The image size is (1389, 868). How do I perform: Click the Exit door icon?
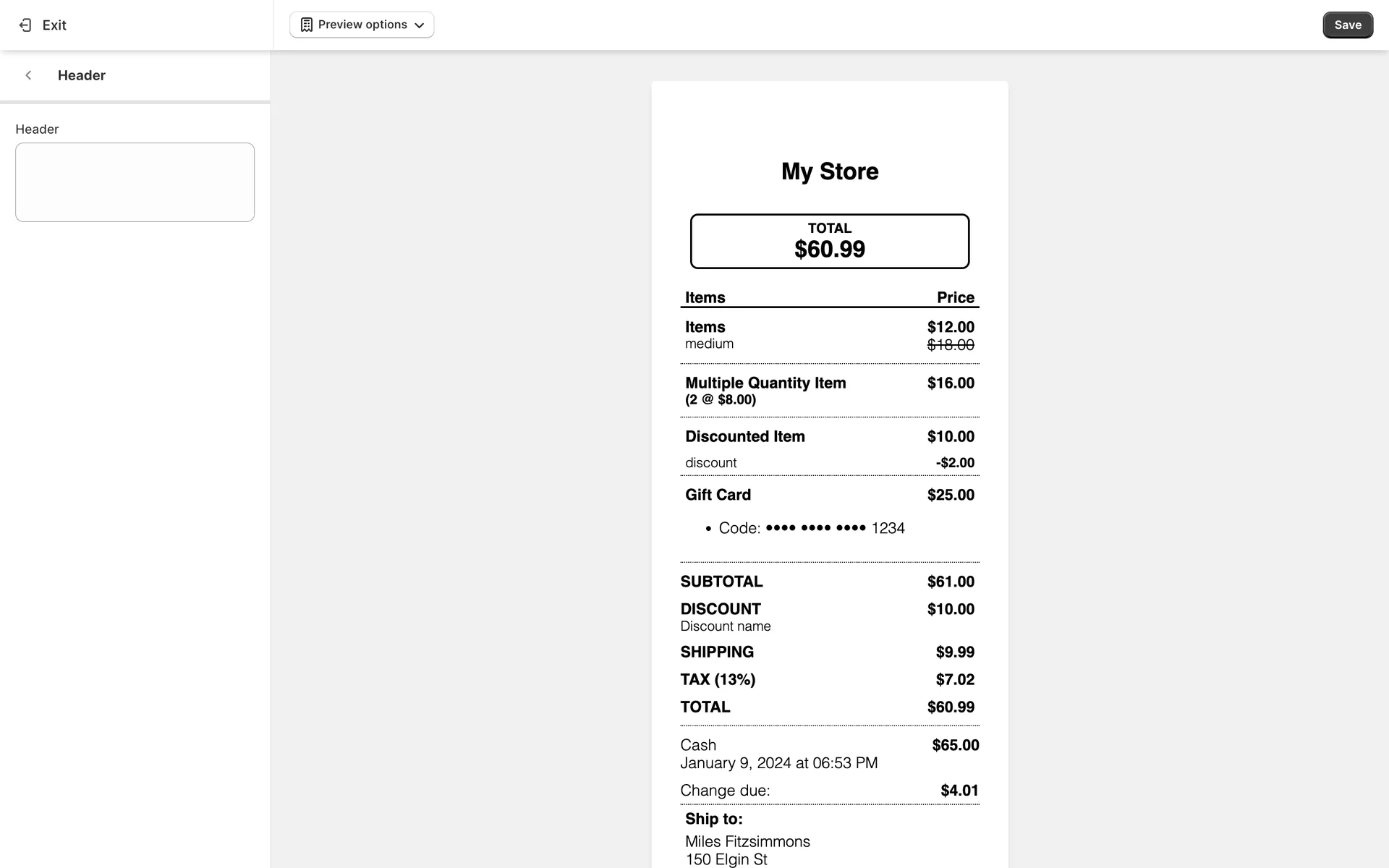[25, 25]
